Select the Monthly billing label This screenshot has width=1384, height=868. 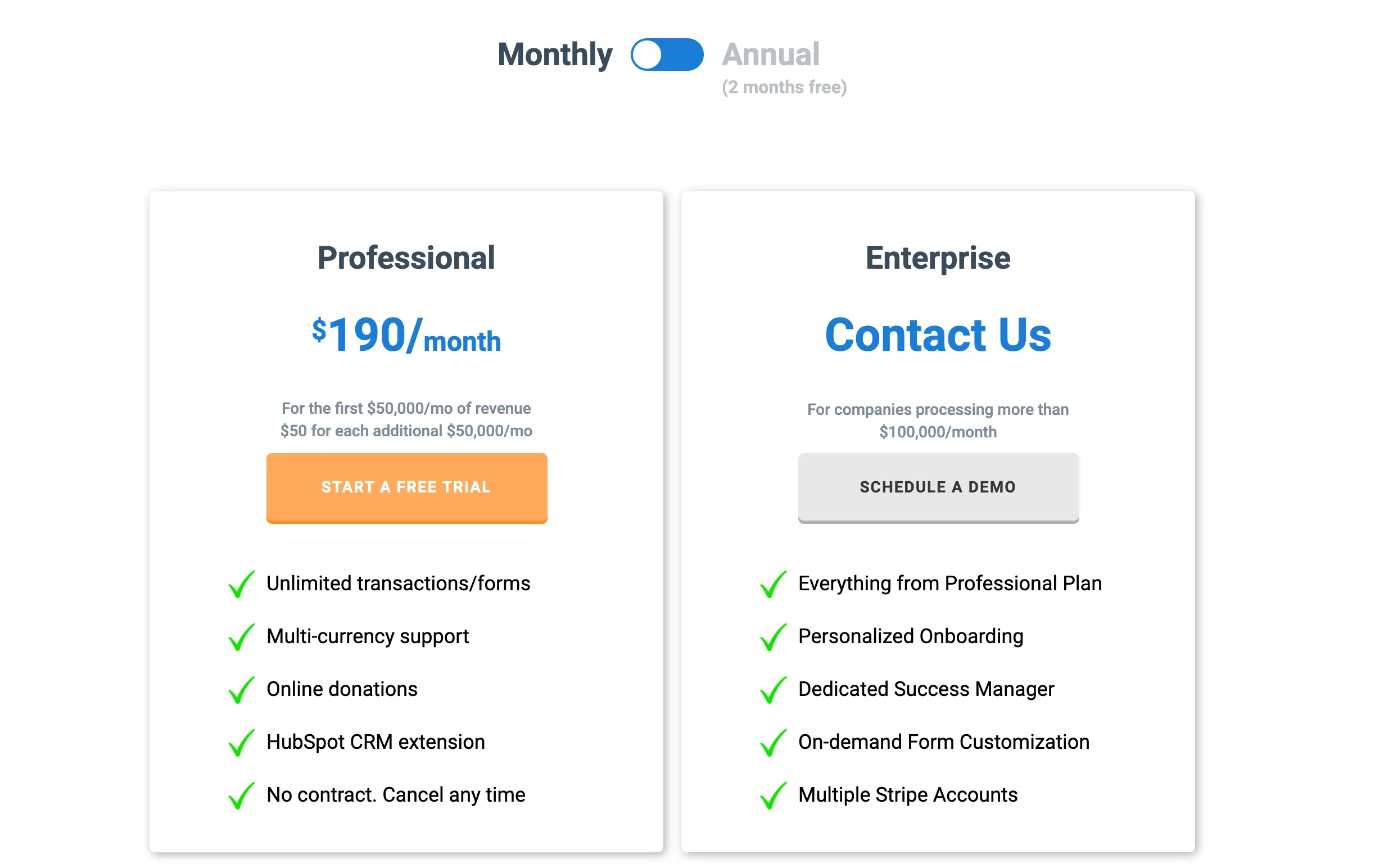pyautogui.click(x=554, y=55)
